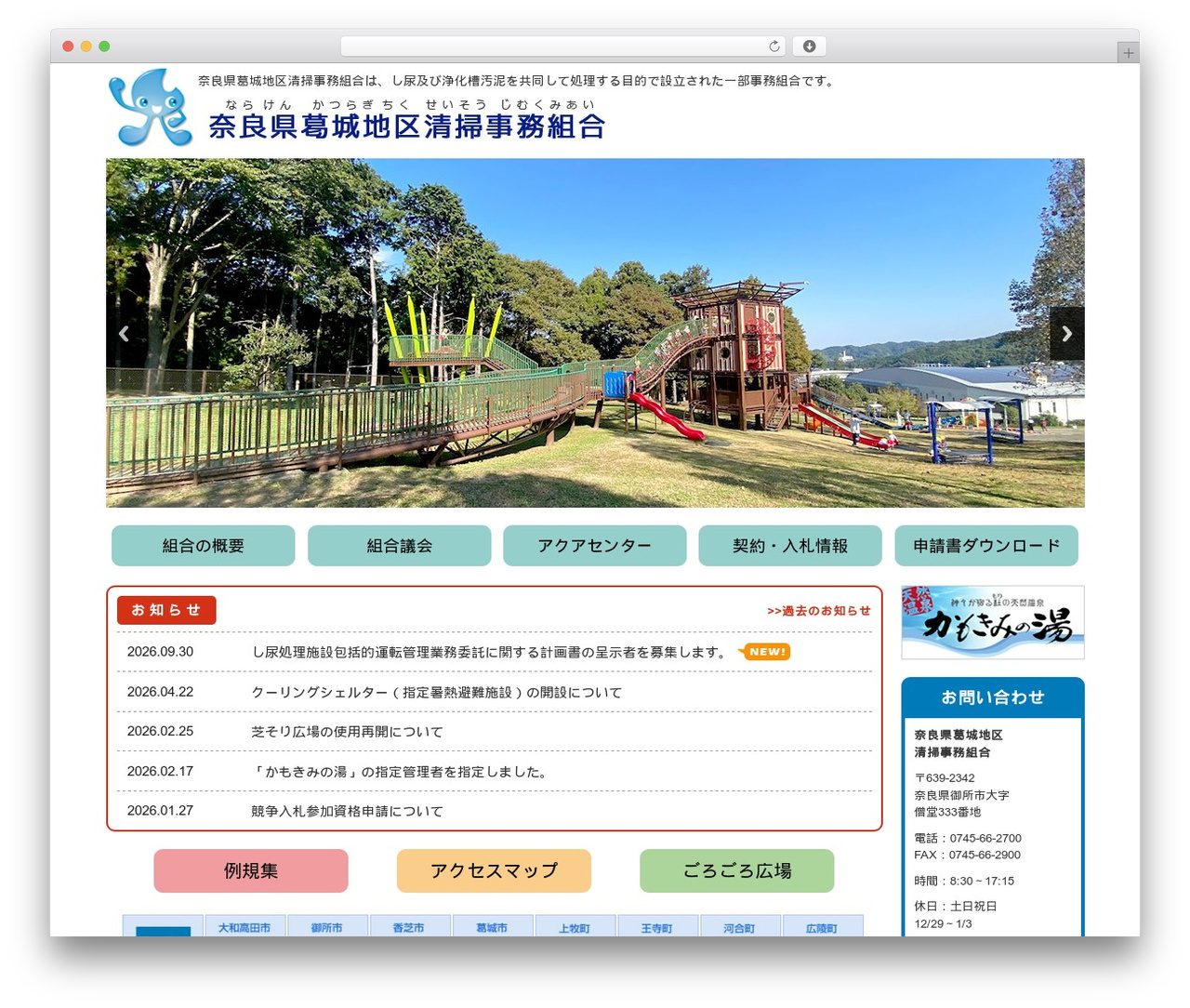Select 契約・入札情報 in navigation

click(790, 546)
